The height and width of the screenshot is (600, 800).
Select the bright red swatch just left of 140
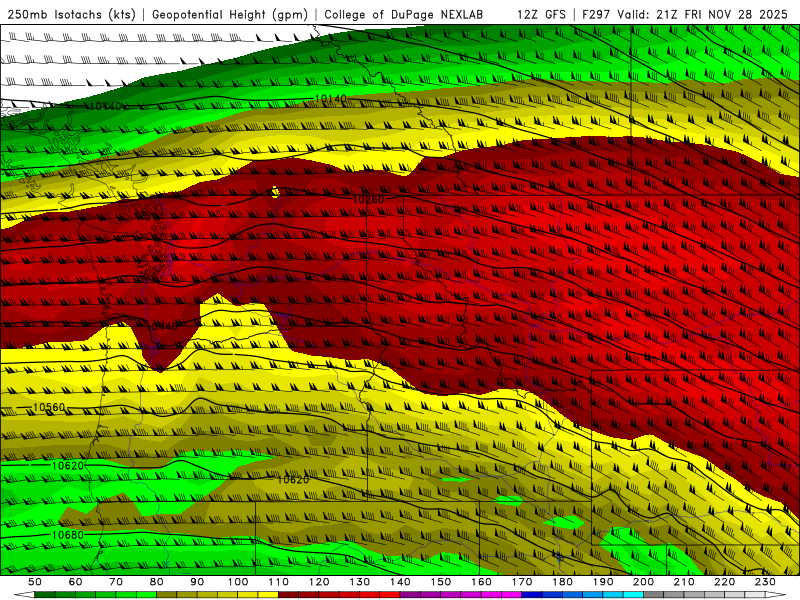click(390, 595)
